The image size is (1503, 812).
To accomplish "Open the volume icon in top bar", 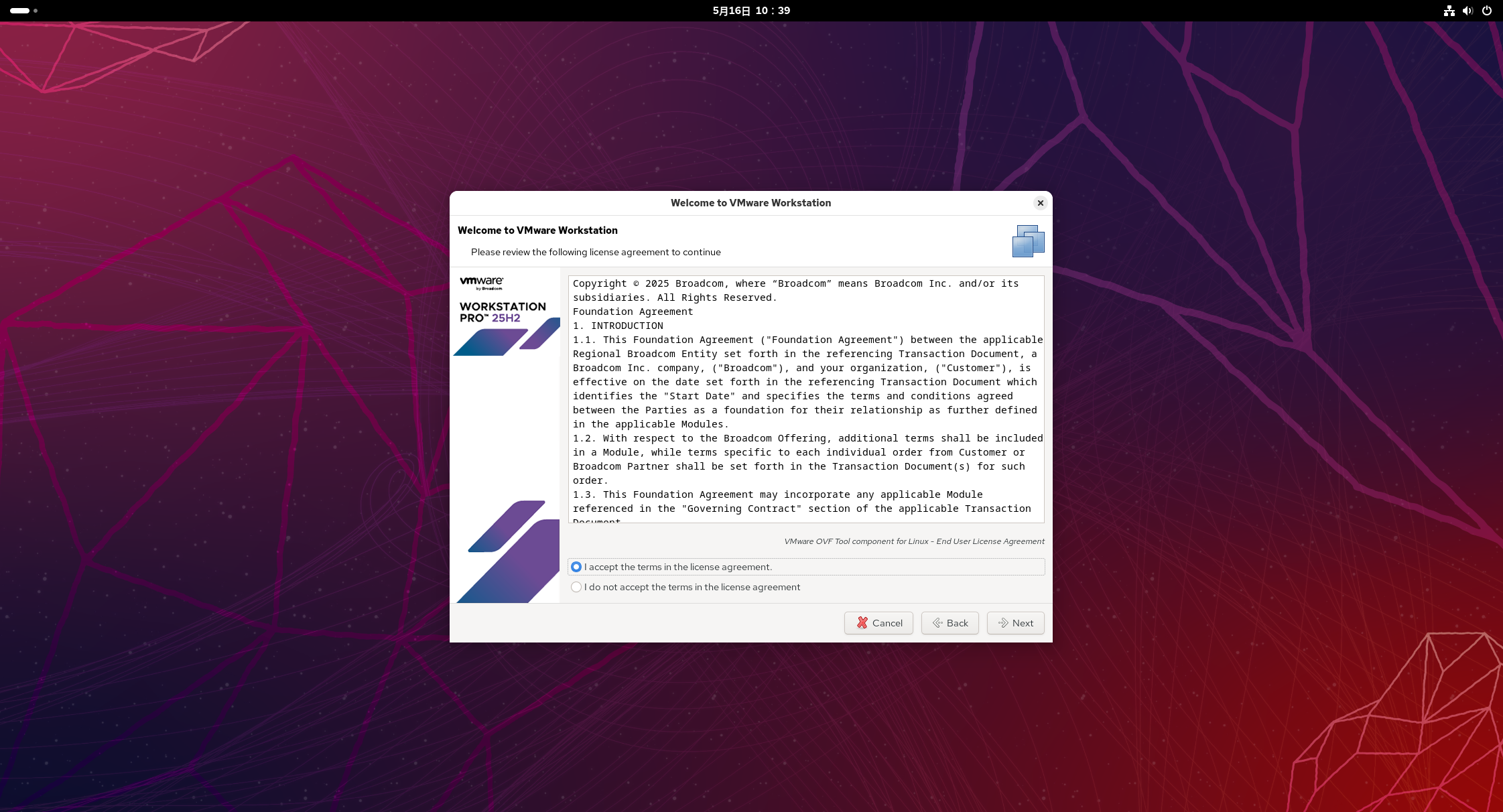I will [x=1467, y=11].
